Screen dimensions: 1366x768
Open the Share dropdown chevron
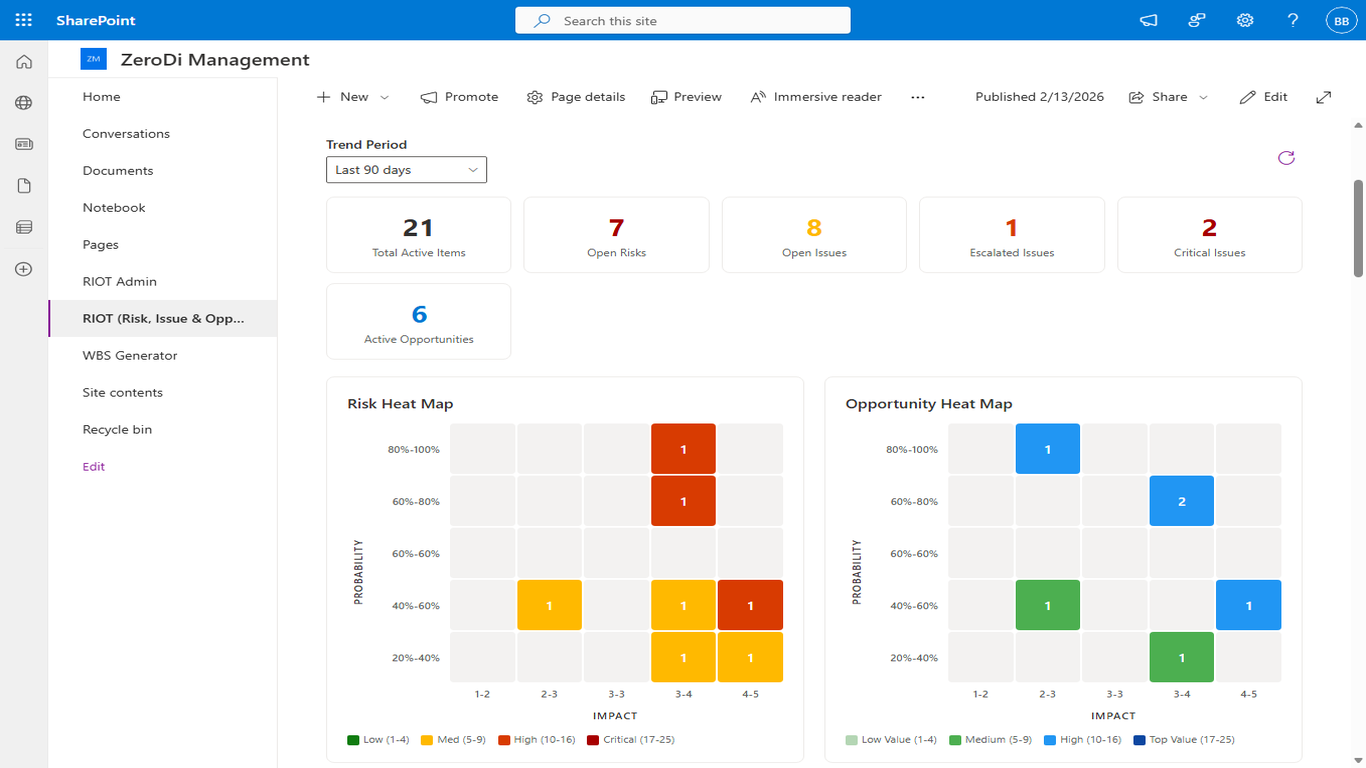point(1202,97)
